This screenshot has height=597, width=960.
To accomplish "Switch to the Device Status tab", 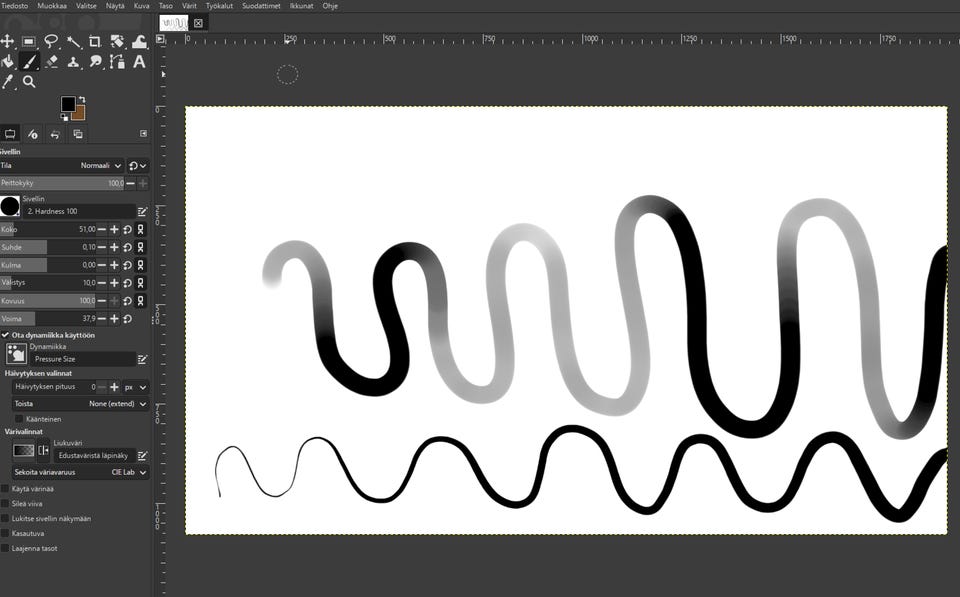I will [x=33, y=134].
